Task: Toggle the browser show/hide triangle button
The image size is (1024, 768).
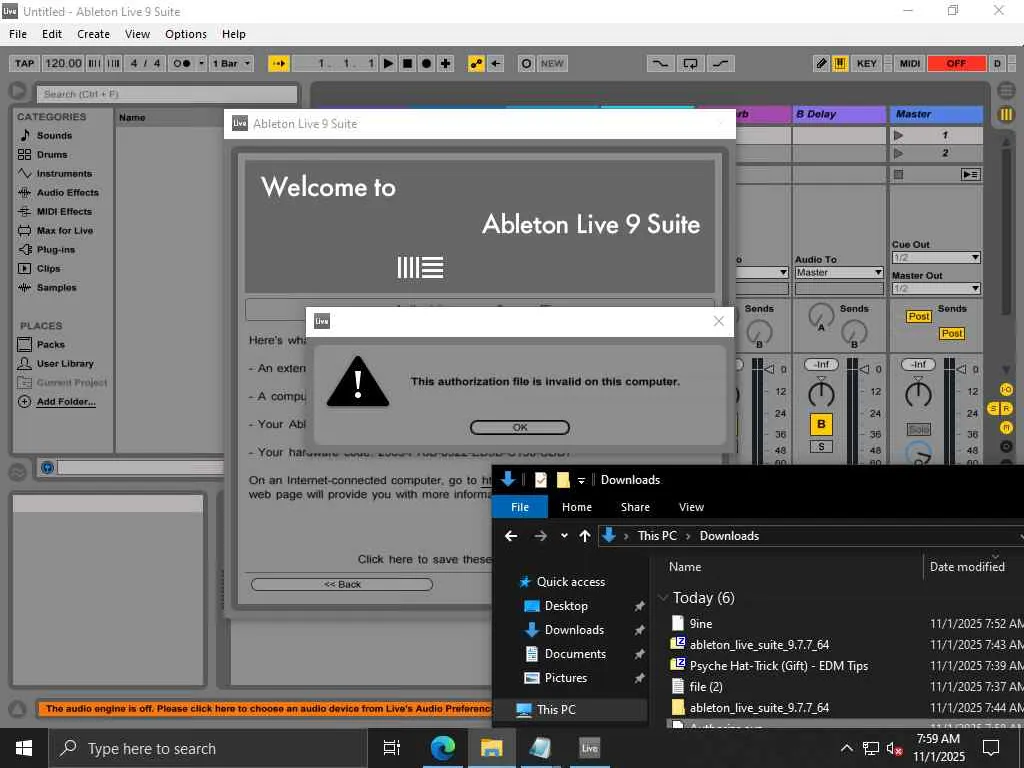Action: (x=18, y=91)
